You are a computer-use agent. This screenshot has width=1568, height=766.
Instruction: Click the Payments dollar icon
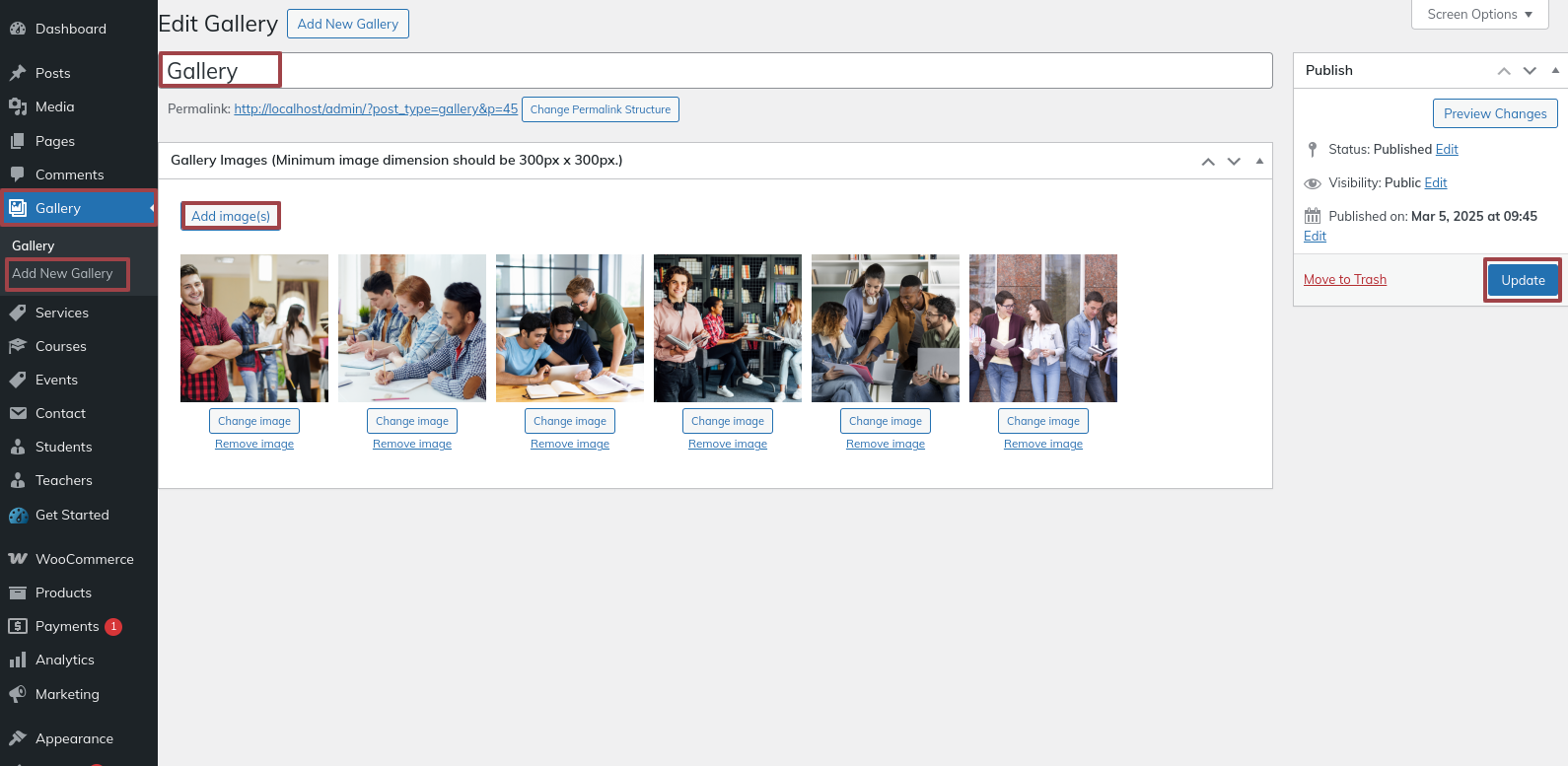pyautogui.click(x=18, y=626)
